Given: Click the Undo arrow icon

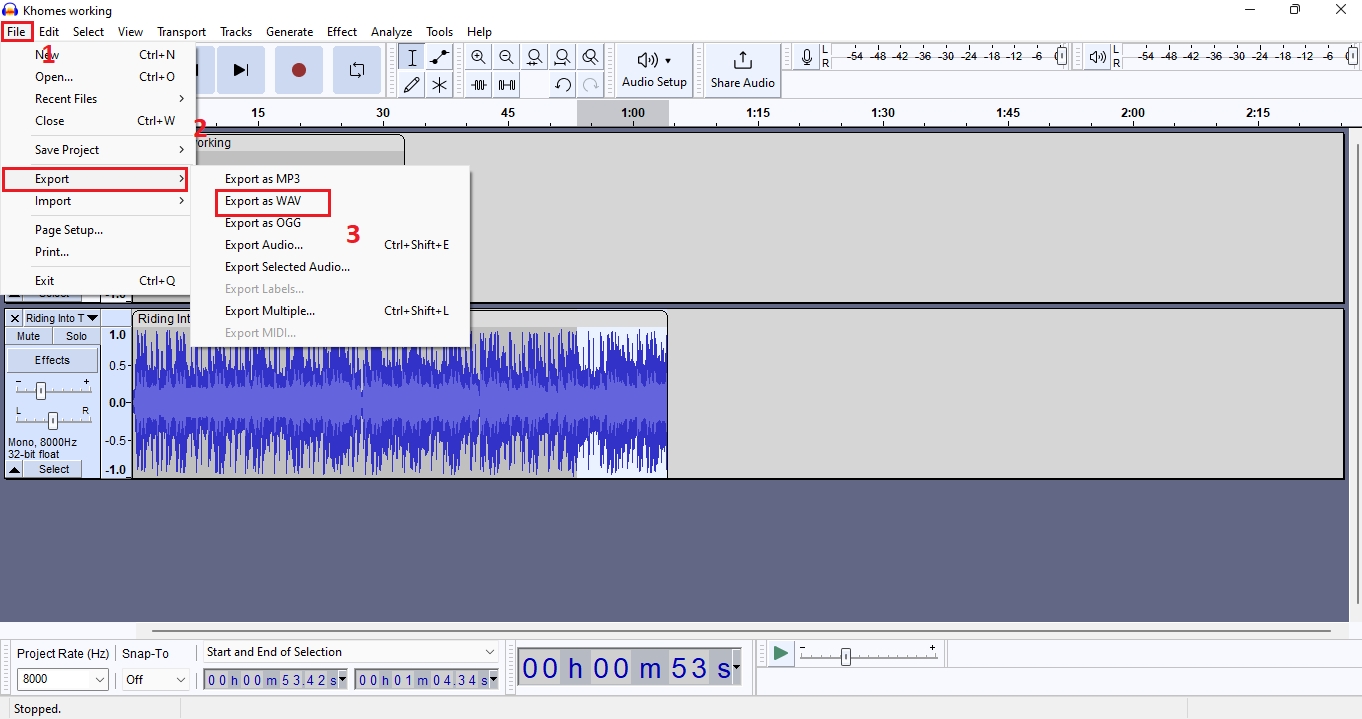Looking at the screenshot, I should click(563, 85).
